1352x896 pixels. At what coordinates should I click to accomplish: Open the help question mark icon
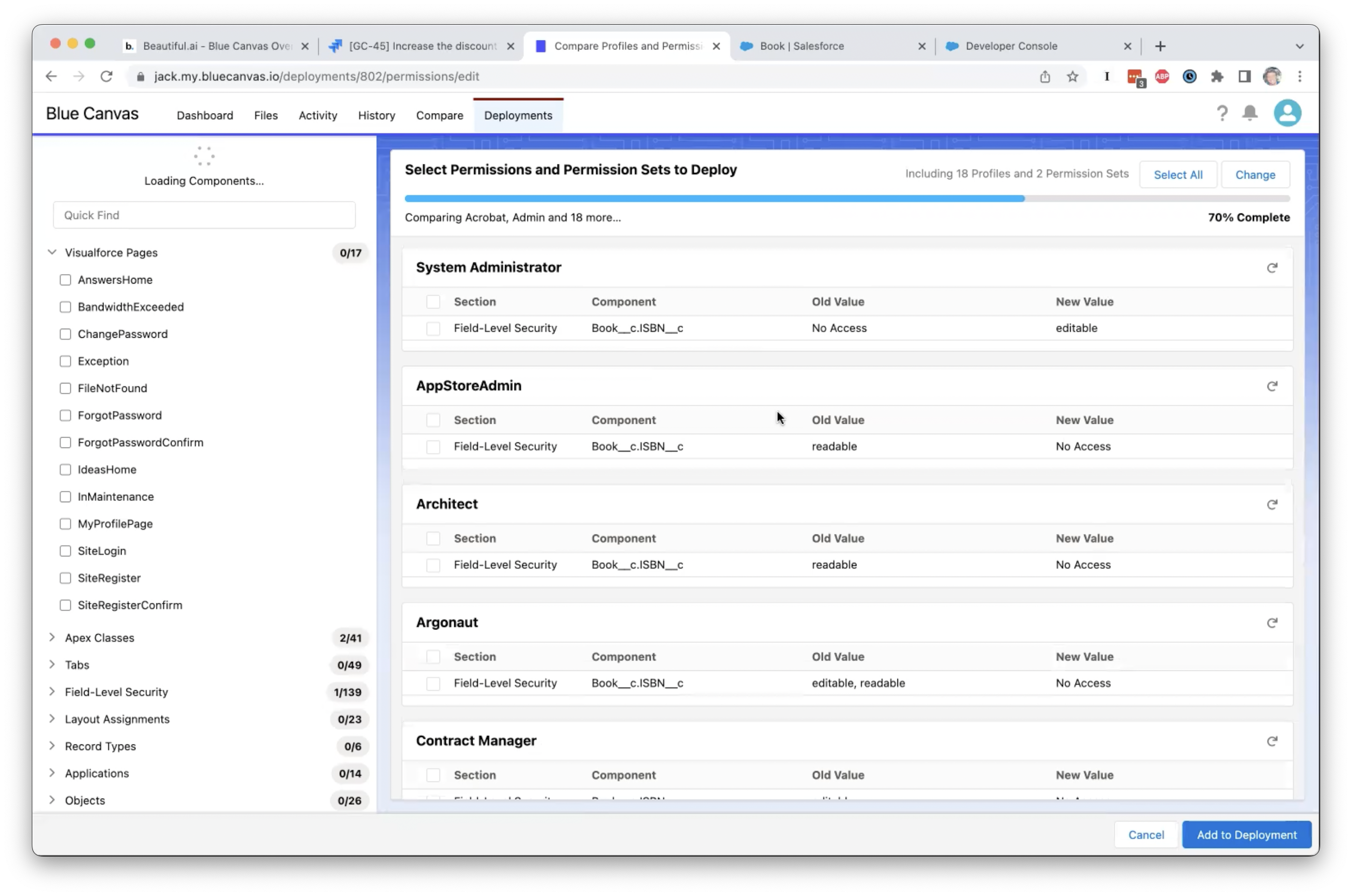pyautogui.click(x=1222, y=113)
